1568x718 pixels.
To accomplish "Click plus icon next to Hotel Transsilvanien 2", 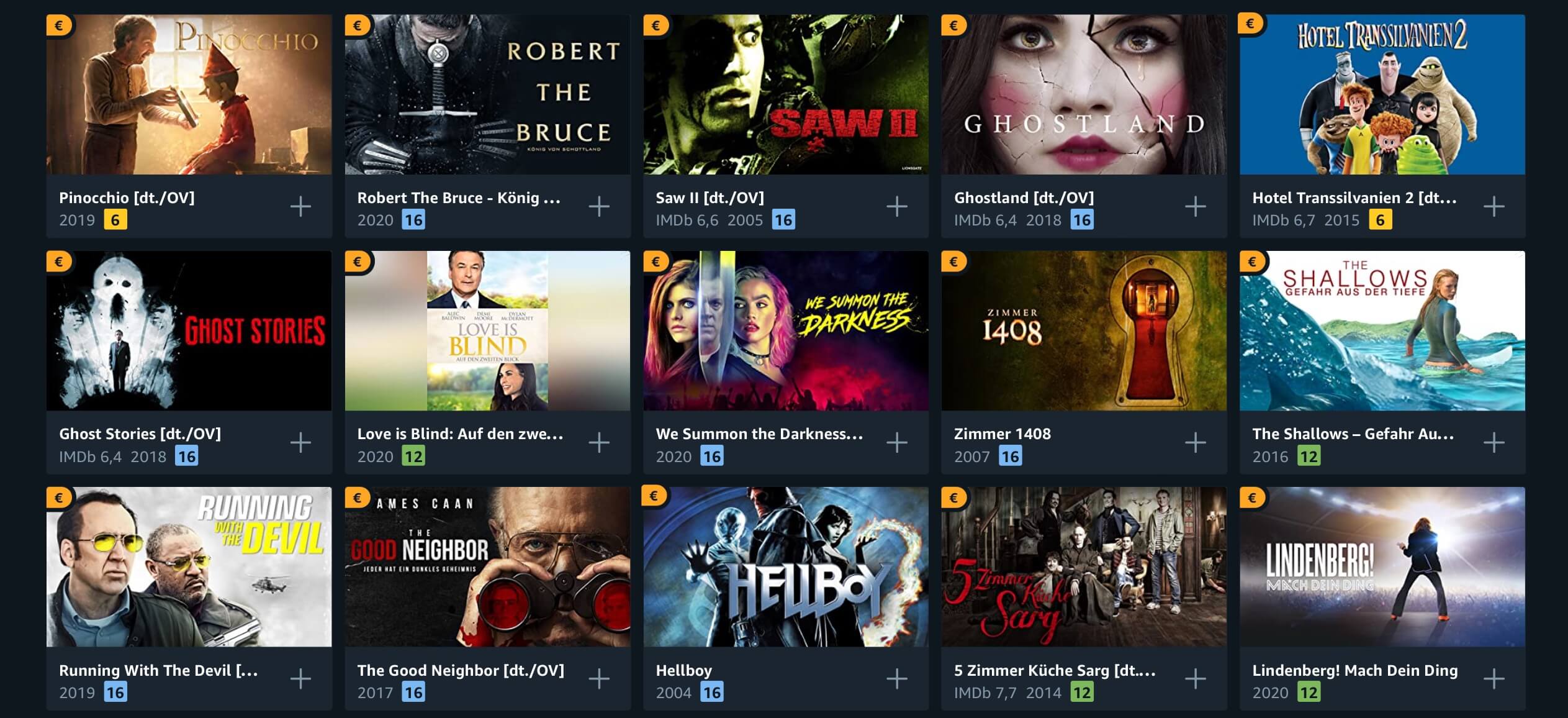I will [1494, 206].
